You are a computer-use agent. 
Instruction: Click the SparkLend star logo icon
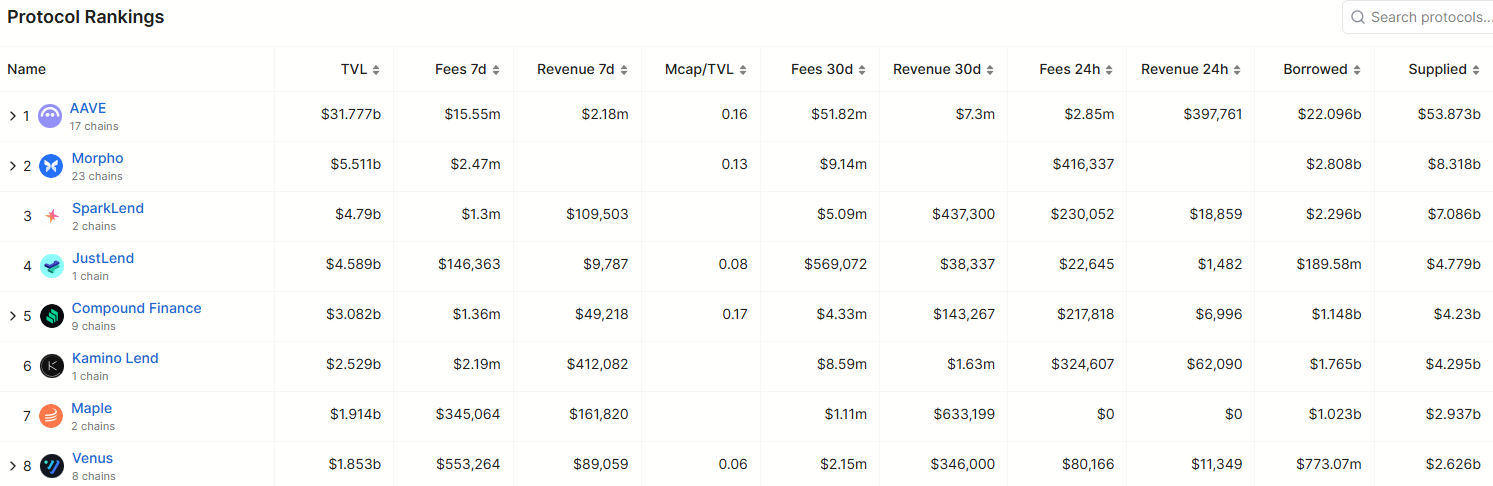point(51,216)
